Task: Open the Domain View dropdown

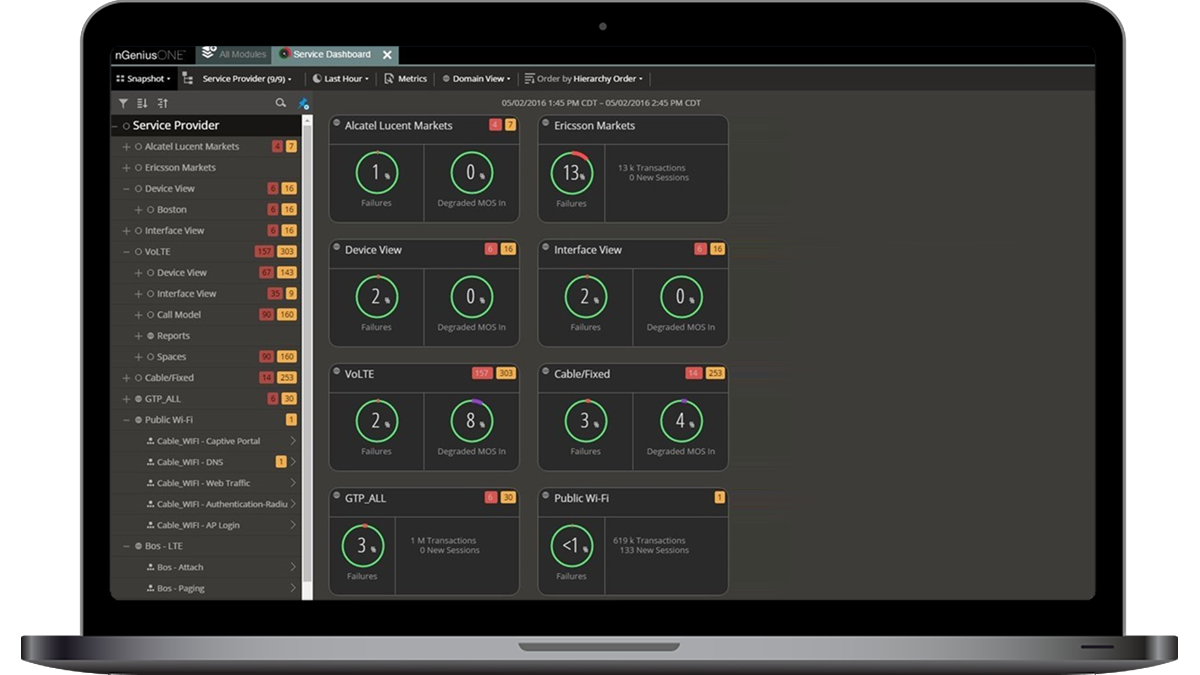Action: coord(477,78)
